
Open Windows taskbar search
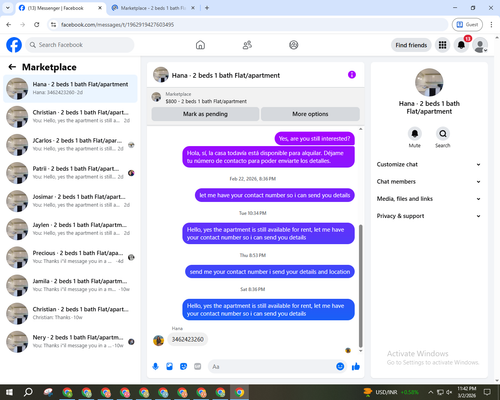(28, 392)
